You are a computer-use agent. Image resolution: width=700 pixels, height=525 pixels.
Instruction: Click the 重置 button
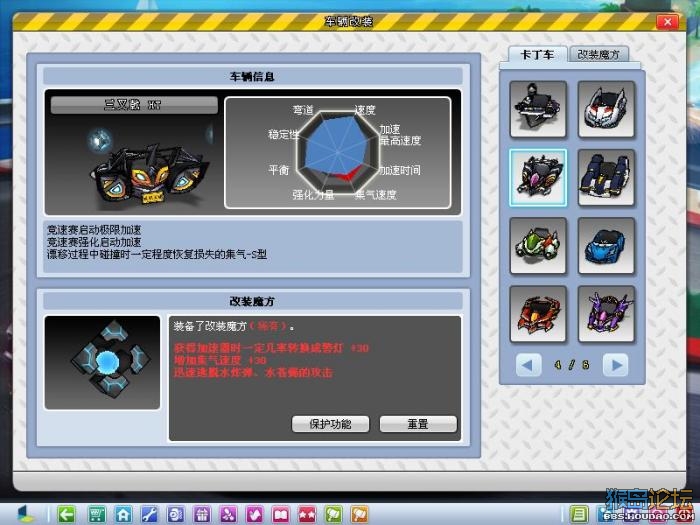pyautogui.click(x=418, y=424)
